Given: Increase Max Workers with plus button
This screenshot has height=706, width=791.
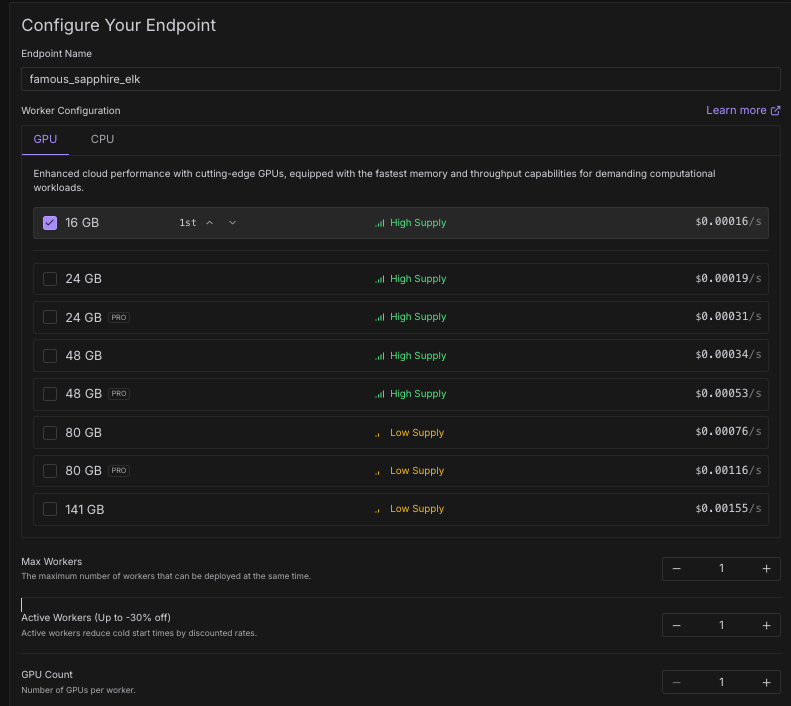Looking at the screenshot, I should 766,569.
